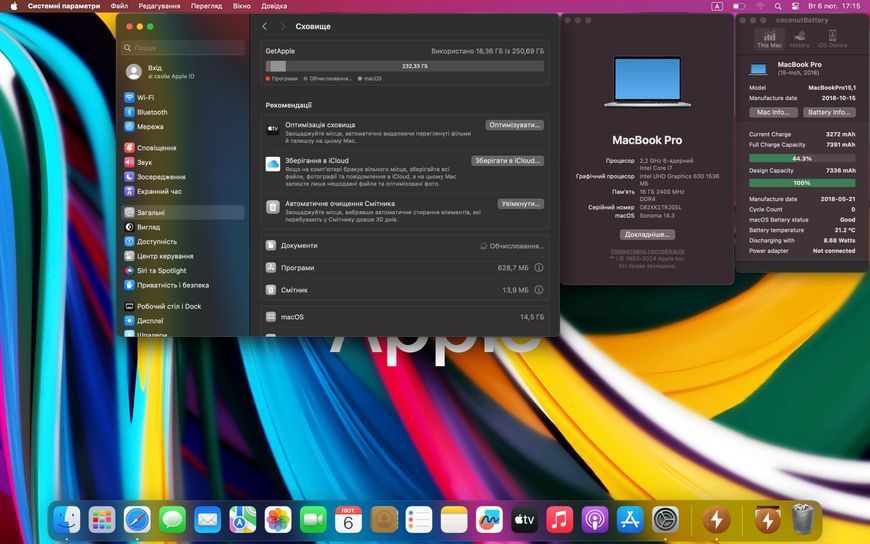Screen dimensions: 870x544
Task: Click Увімкнути... for automatic Trash emptying
Action: 520,204
